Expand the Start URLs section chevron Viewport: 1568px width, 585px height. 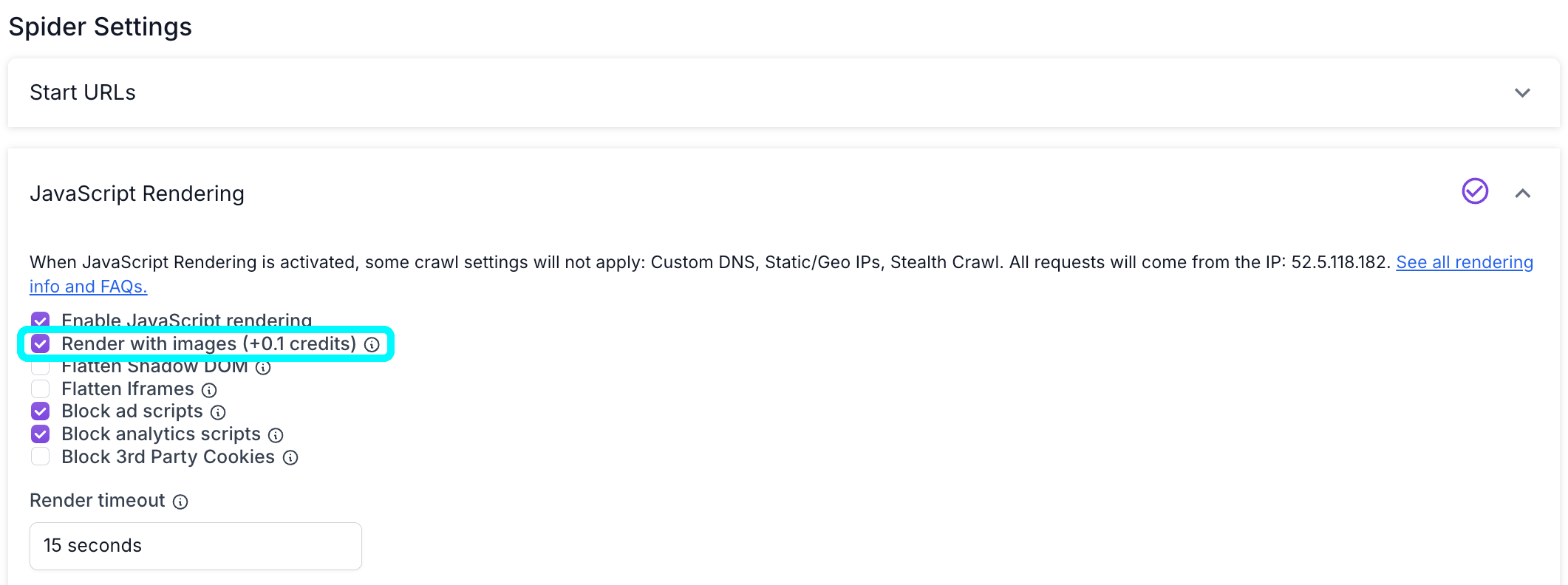(x=1522, y=93)
